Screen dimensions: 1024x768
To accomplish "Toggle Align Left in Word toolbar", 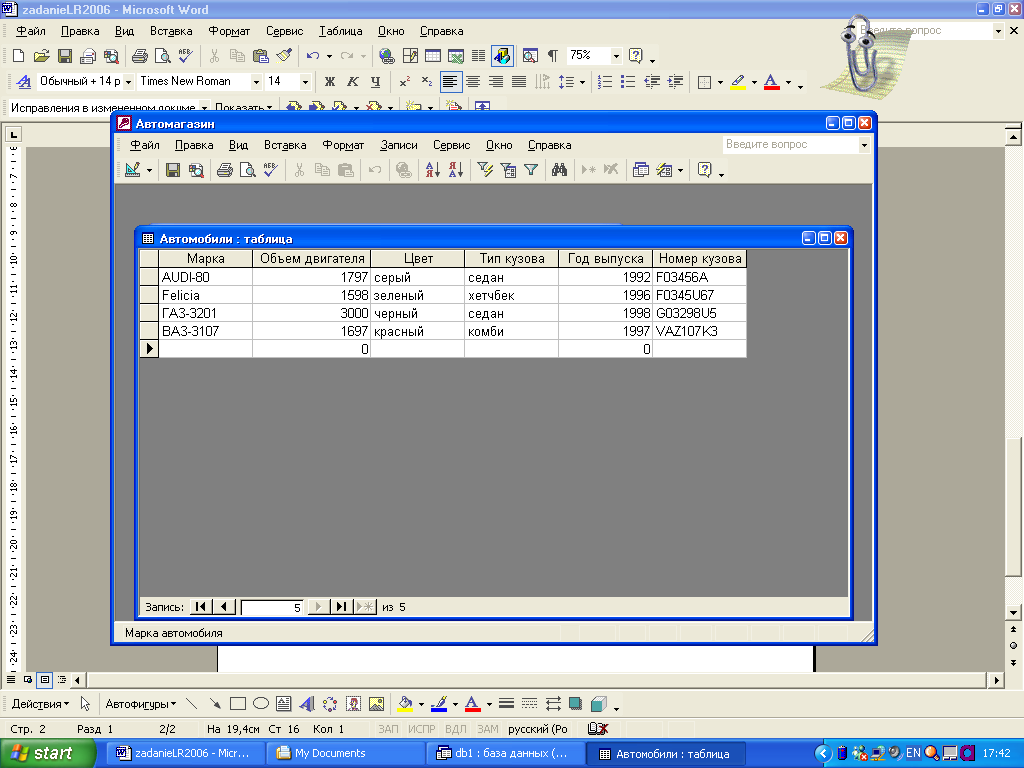I will click(450, 82).
